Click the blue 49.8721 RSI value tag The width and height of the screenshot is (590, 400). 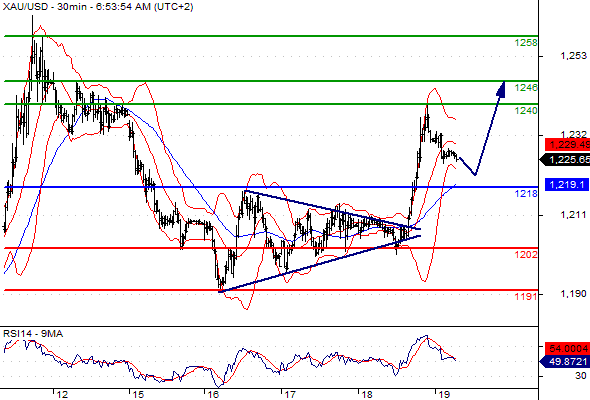point(565,362)
